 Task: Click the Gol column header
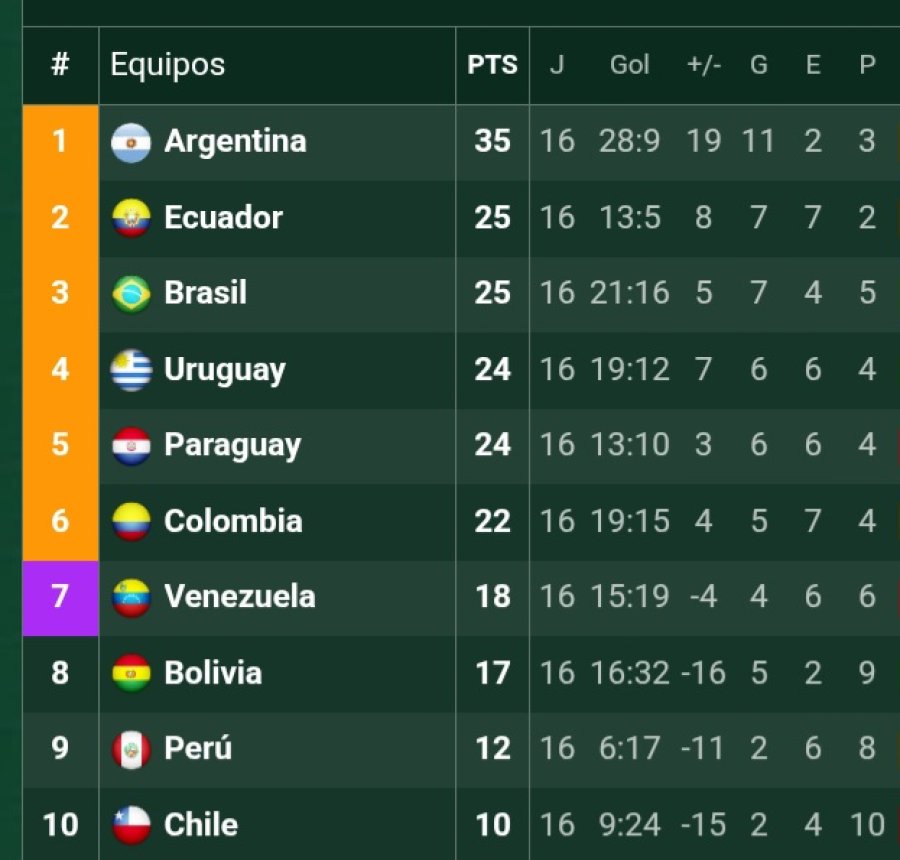(x=630, y=66)
